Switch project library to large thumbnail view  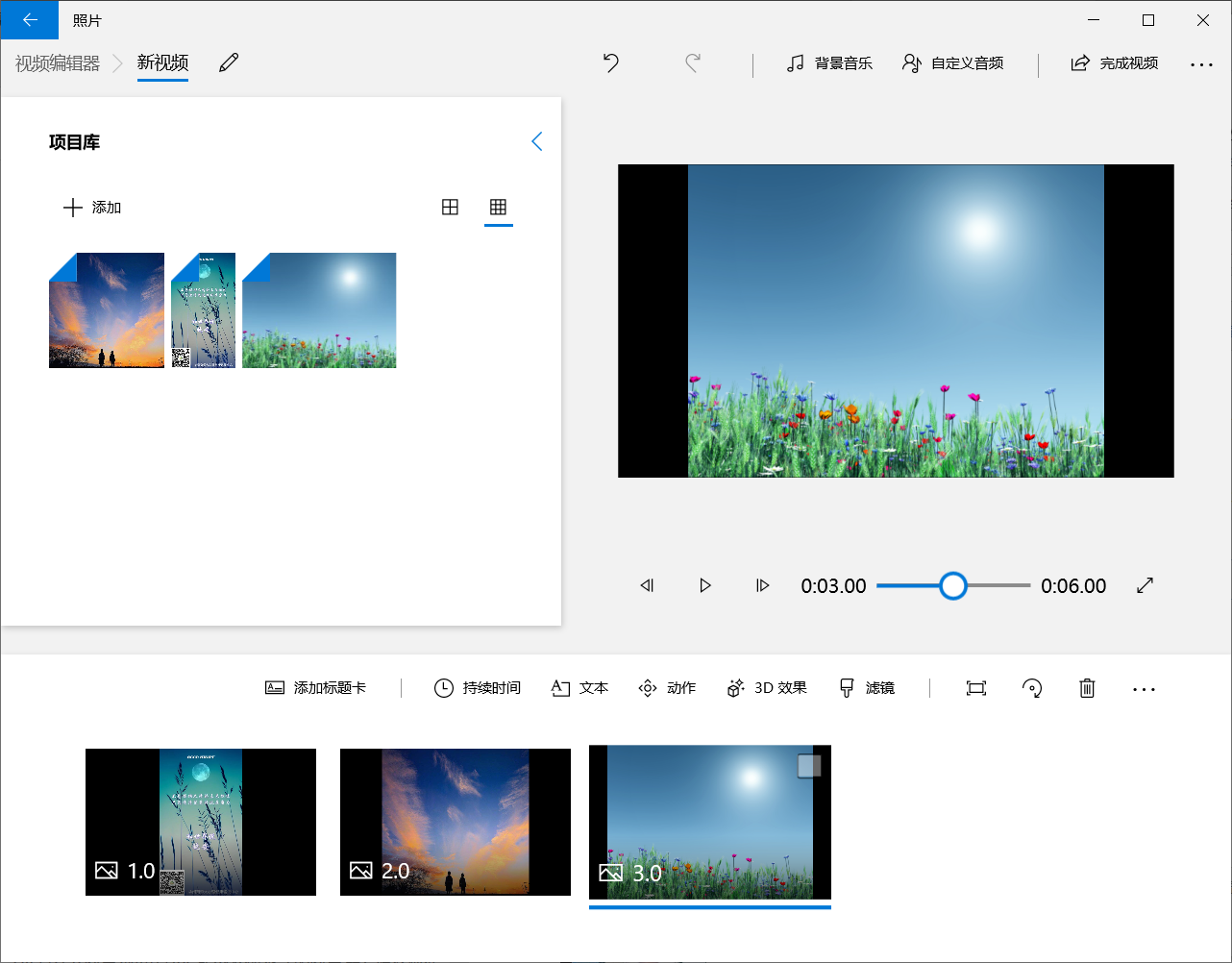click(450, 206)
